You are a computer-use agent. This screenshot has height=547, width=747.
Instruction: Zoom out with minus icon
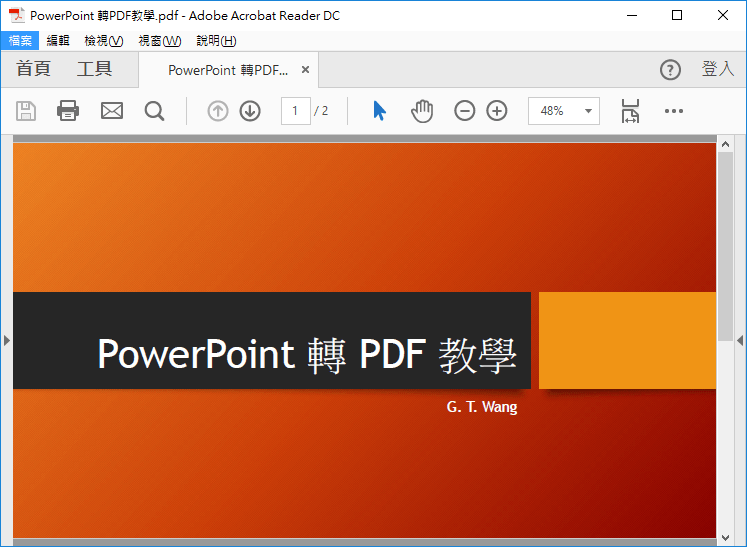[x=464, y=111]
